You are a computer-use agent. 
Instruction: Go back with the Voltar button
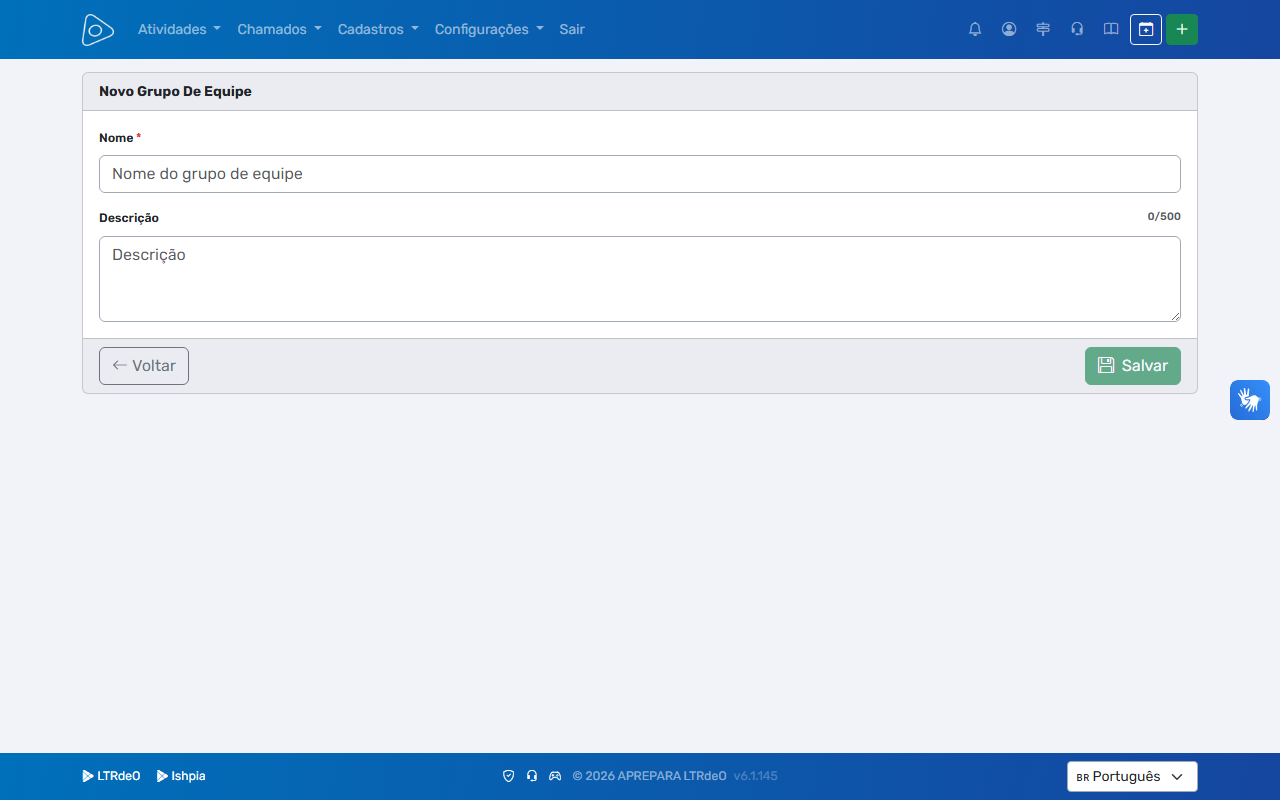point(144,366)
